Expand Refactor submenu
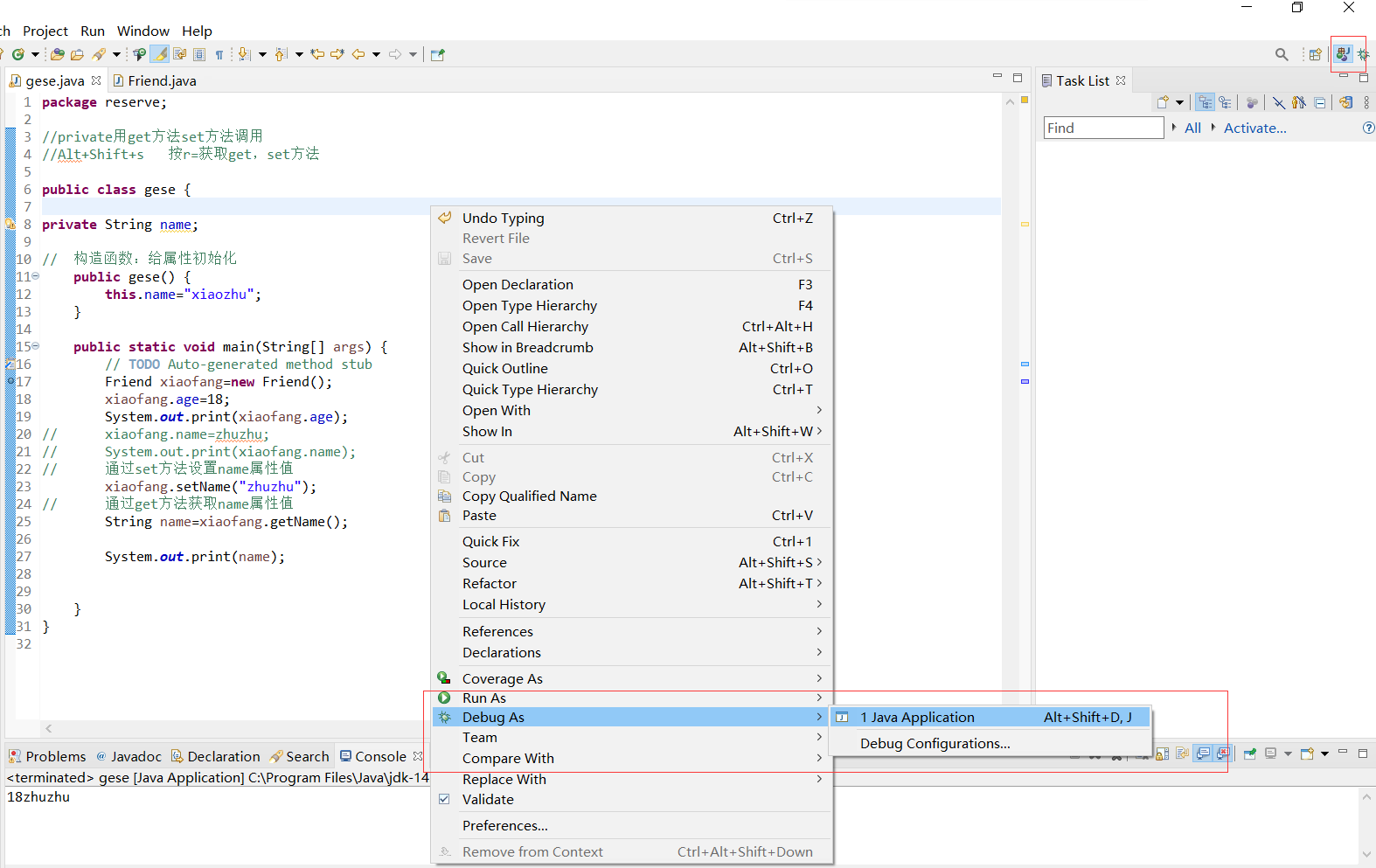The height and width of the screenshot is (868, 1376). pyautogui.click(x=632, y=583)
